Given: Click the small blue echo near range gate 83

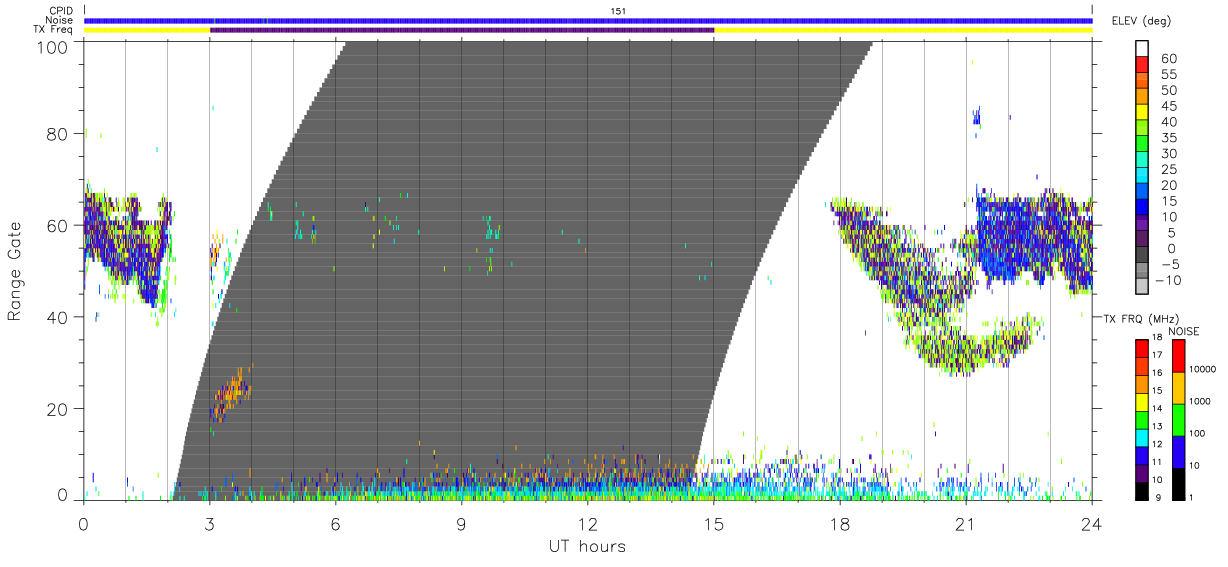Looking at the screenshot, I should pos(977,118).
